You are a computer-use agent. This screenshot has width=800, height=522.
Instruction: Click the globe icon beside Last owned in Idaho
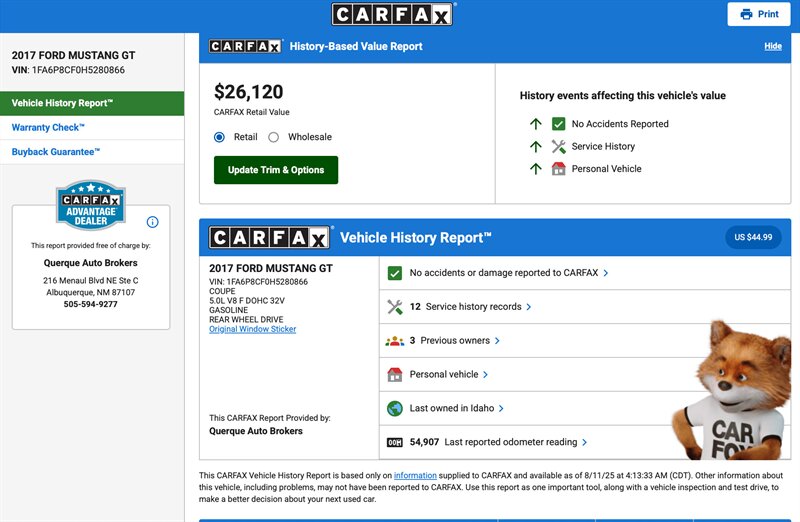coord(394,409)
